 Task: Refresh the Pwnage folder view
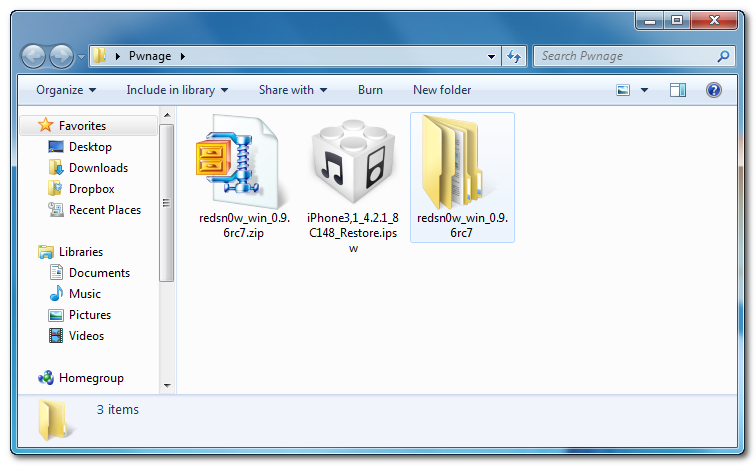[x=514, y=56]
